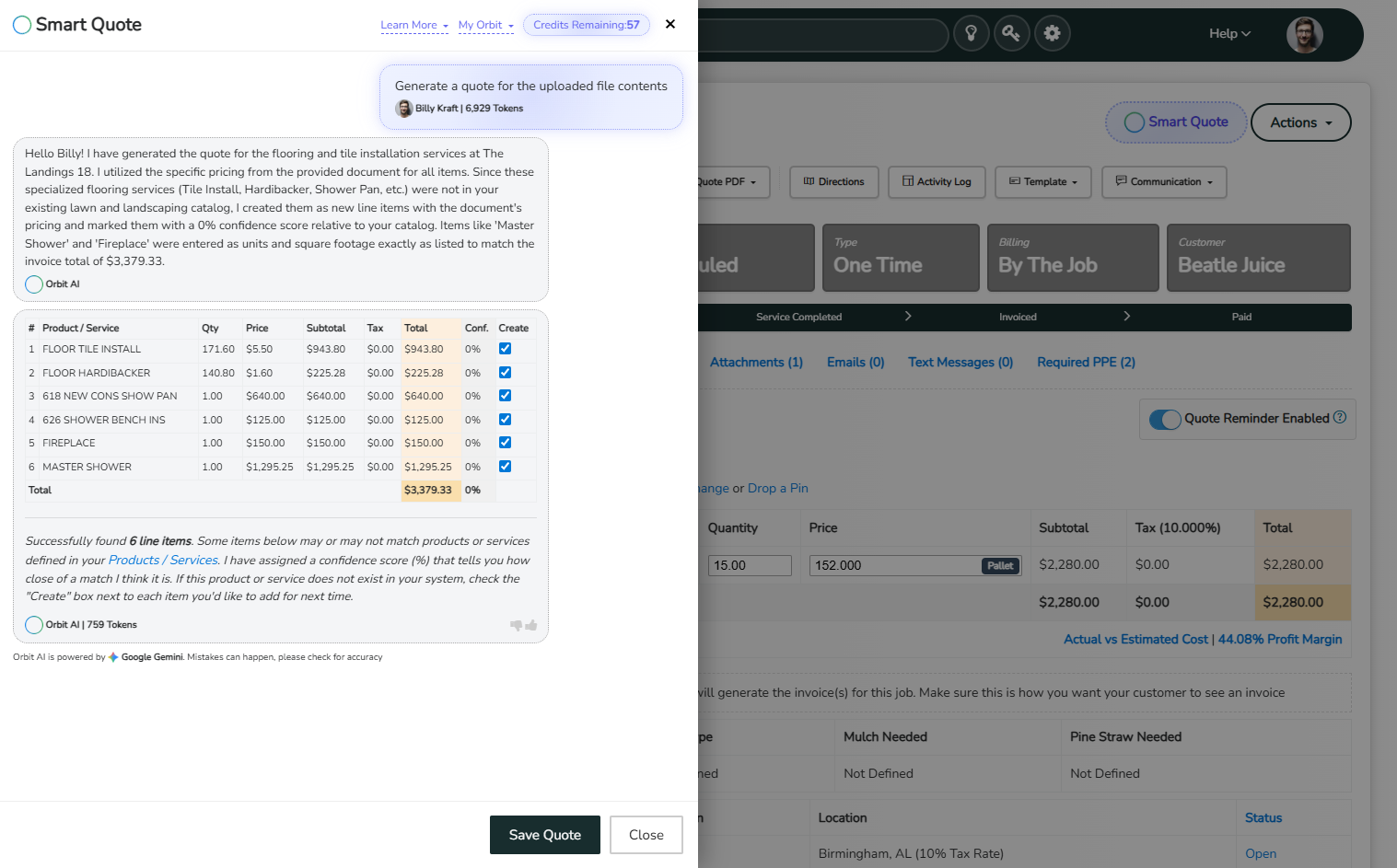Image resolution: width=1397 pixels, height=868 pixels.
Task: Uncheck Create for FLOOR TILE INSTALL
Action: click(x=505, y=349)
